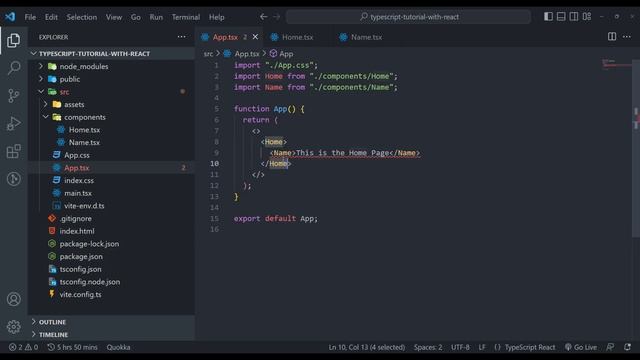Click the errors and warnings status indicator

click(24, 347)
